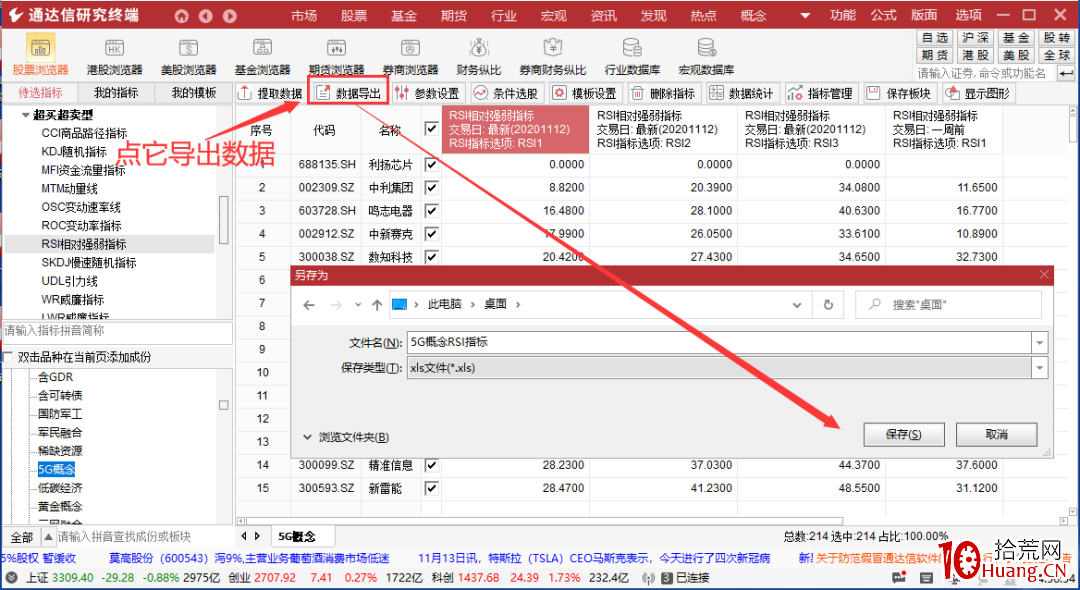
Task: Launch the 期货浏览器 futures browser
Action: pos(336,56)
